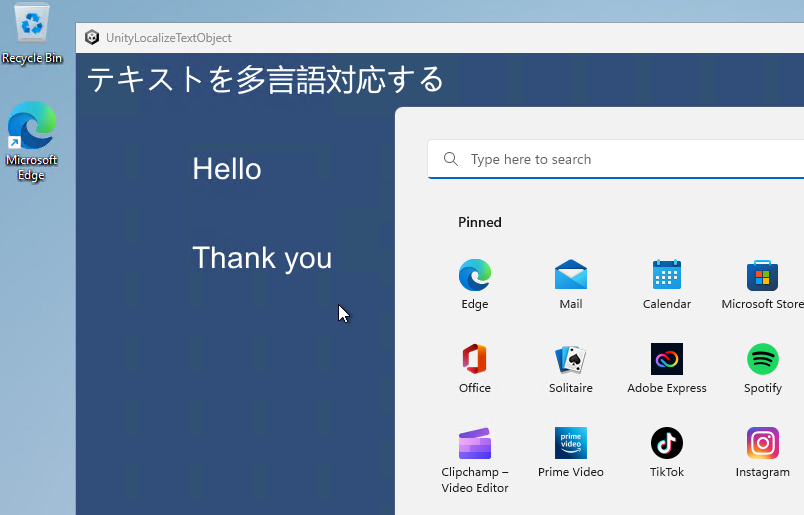Viewport: 804px width, 515px height.
Task: Launch Mail from pinned apps
Action: coord(571,285)
